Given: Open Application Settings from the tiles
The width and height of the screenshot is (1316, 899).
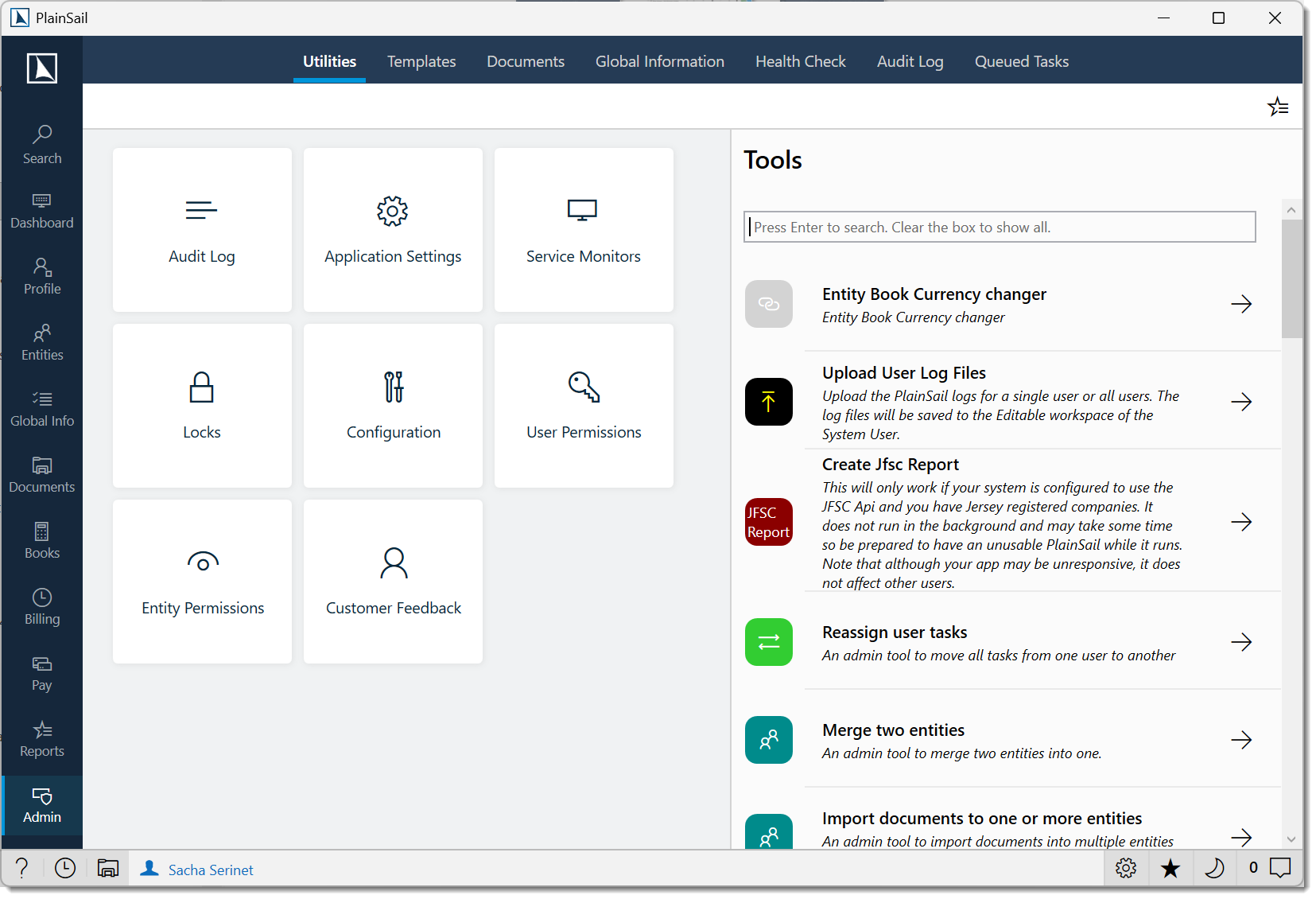Looking at the screenshot, I should 392,230.
